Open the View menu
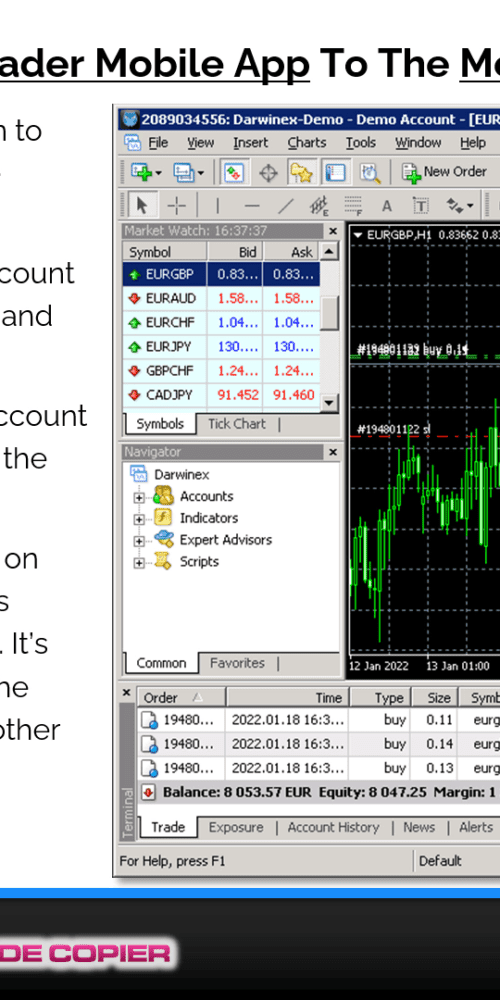 tap(200, 143)
